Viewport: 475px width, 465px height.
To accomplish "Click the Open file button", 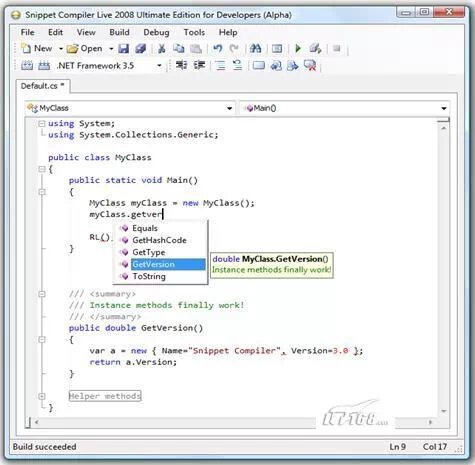I will coord(85,49).
